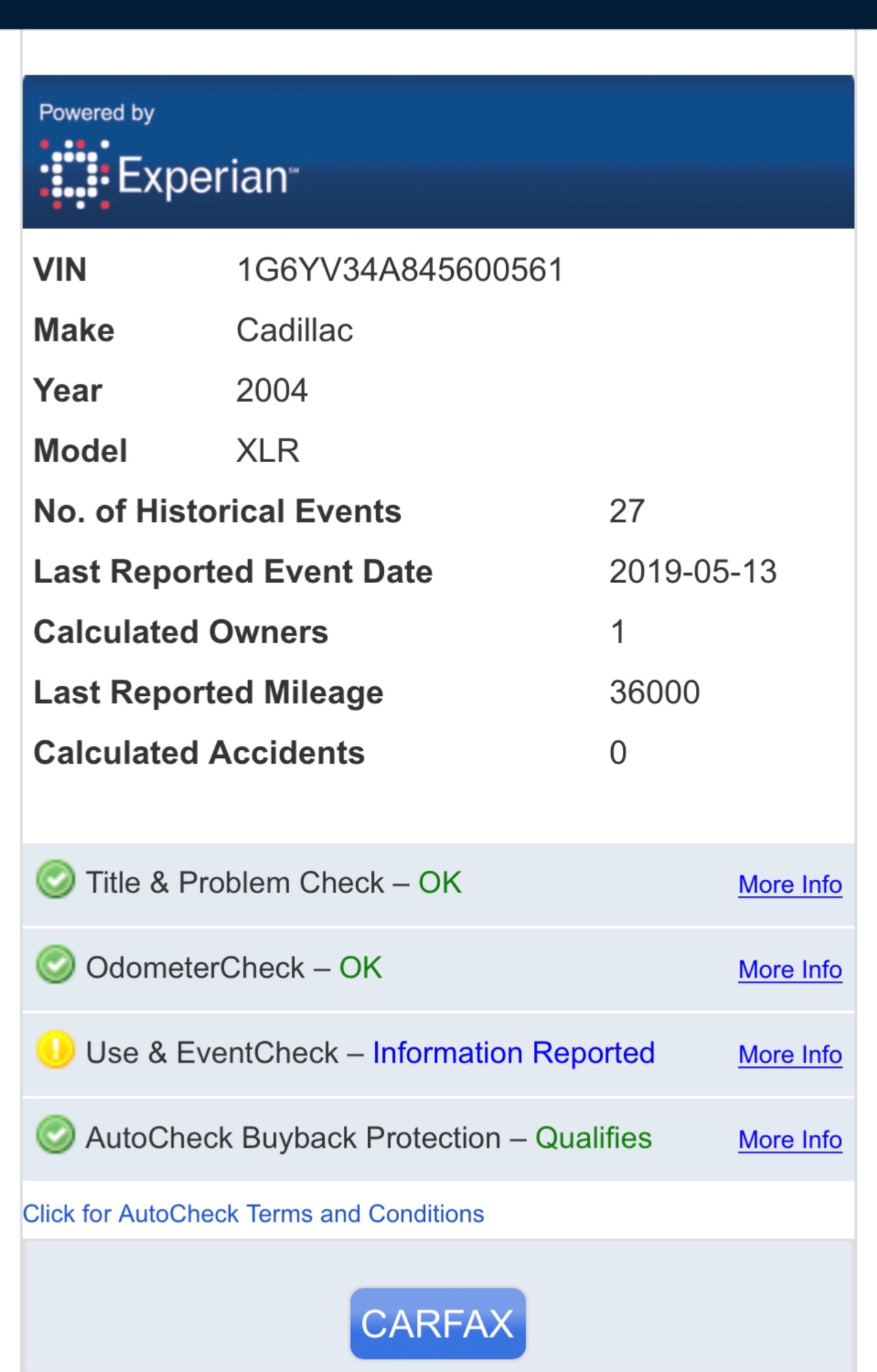This screenshot has width=877, height=1372.
Task: Click last reported mileage value 36000
Action: click(x=655, y=692)
